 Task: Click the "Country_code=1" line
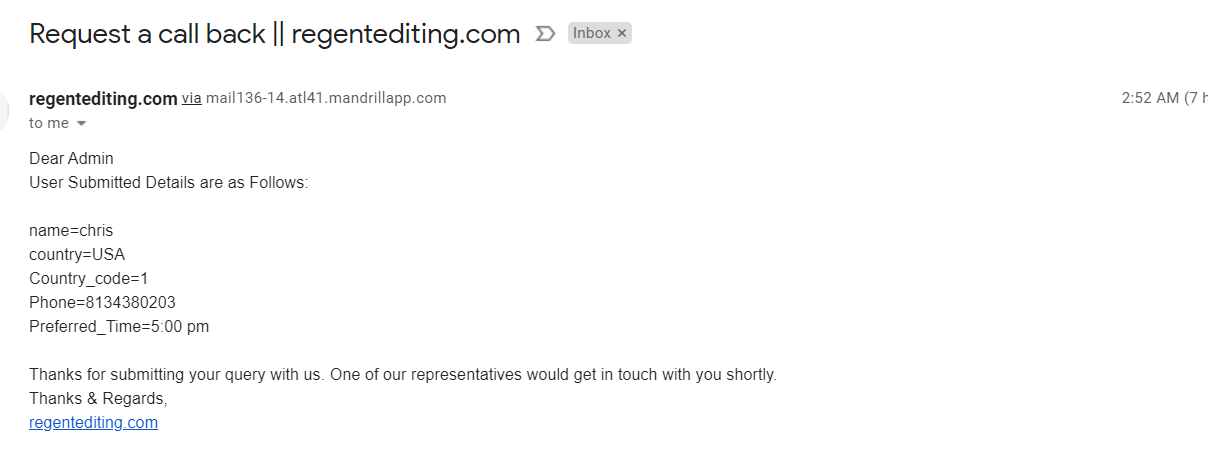(88, 278)
